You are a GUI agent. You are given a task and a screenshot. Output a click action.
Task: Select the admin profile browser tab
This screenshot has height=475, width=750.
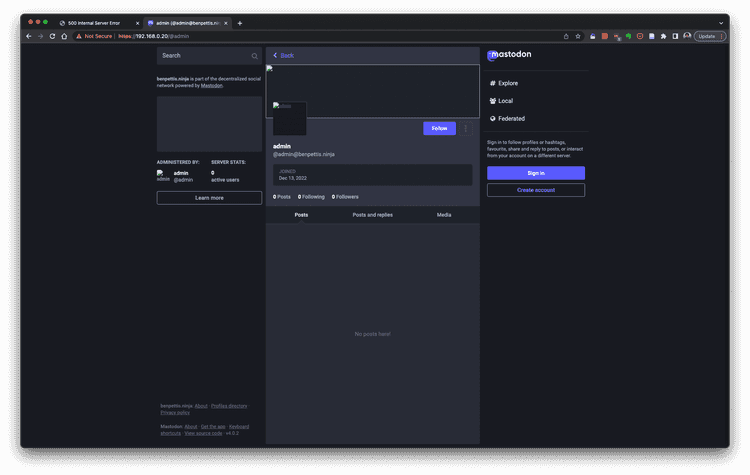[188, 23]
